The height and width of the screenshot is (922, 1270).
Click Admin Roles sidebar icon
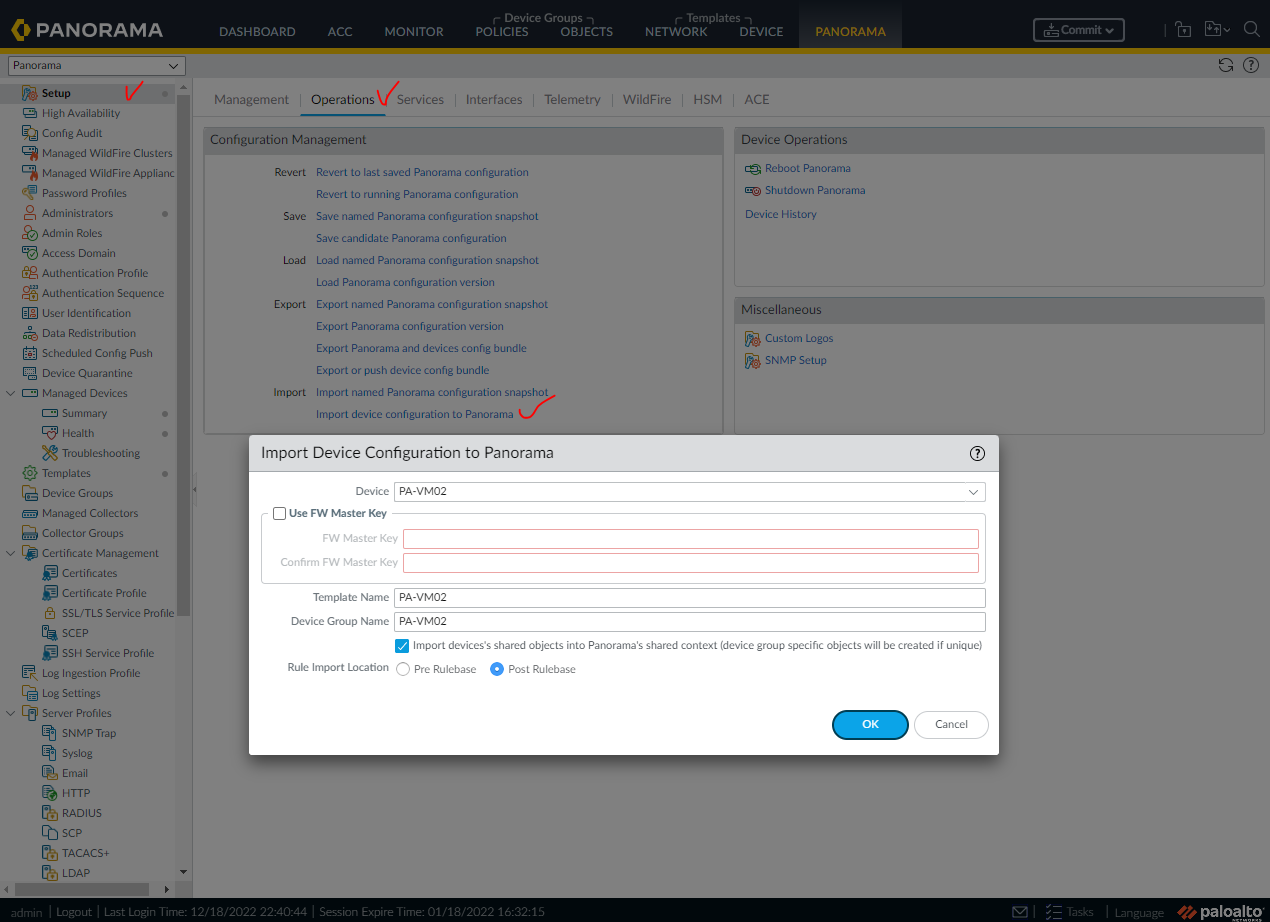(30, 233)
